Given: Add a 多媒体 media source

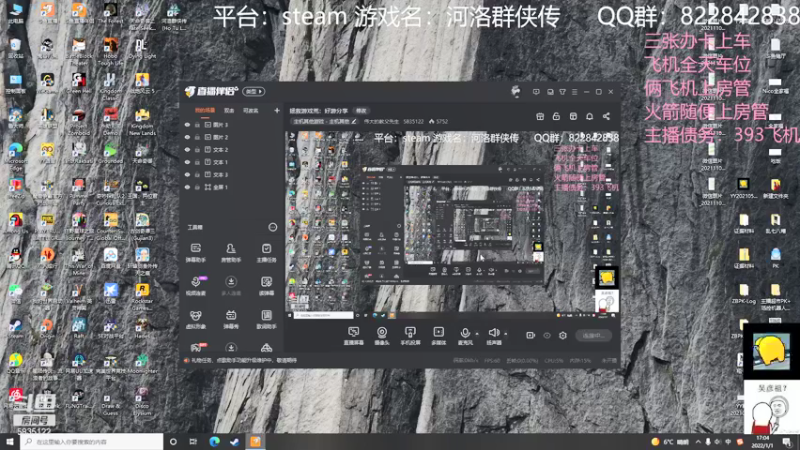Looking at the screenshot, I should coord(438,336).
